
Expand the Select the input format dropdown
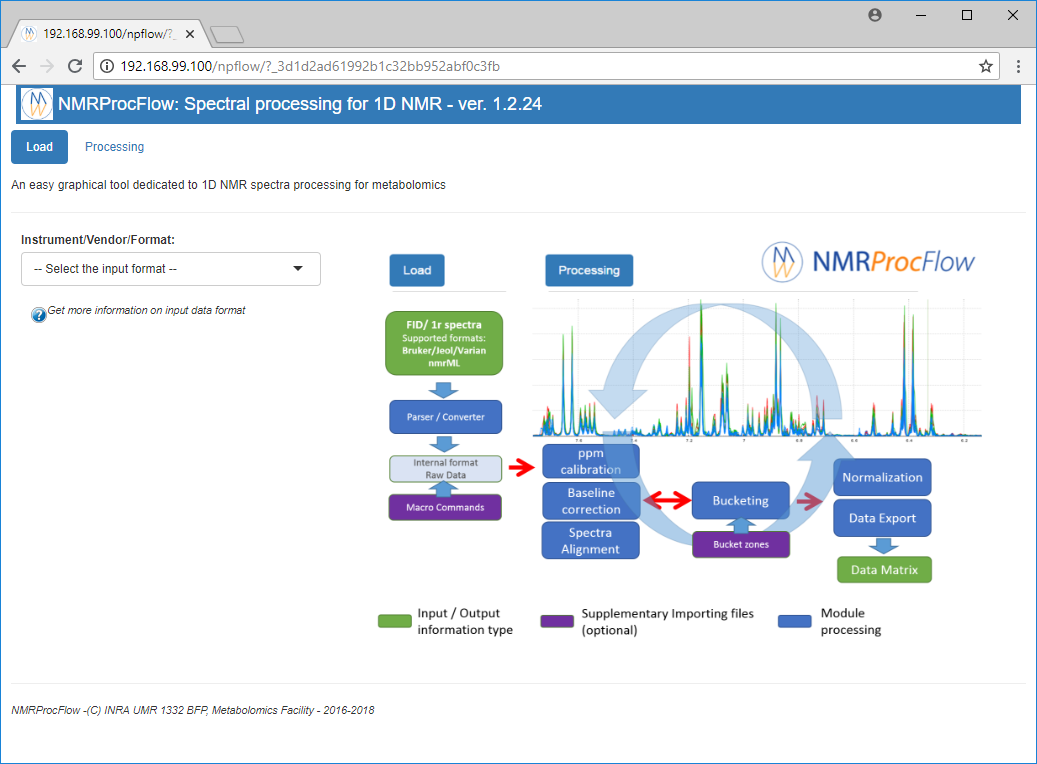coord(171,269)
